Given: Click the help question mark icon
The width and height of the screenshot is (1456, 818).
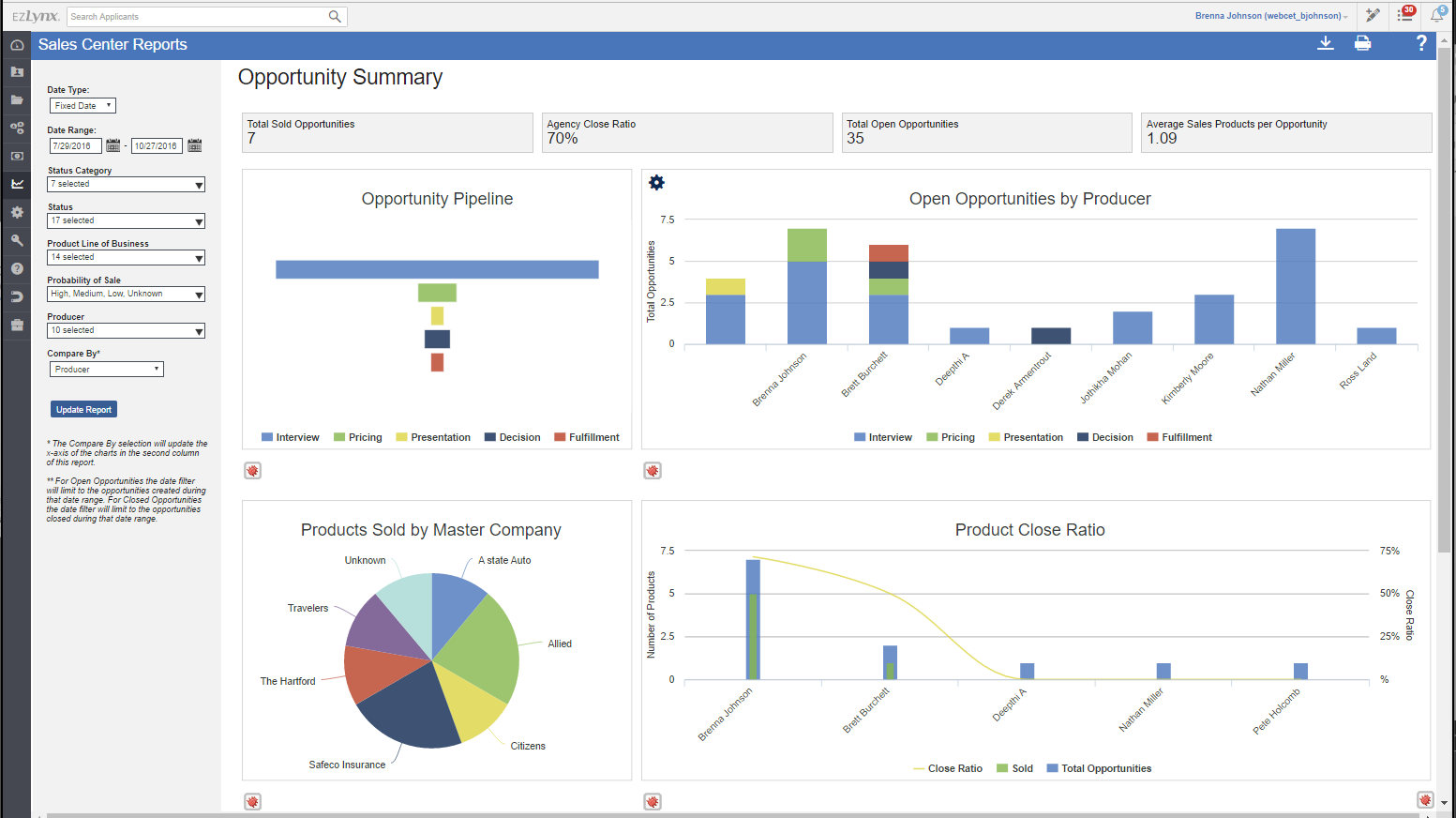Looking at the screenshot, I should (1420, 43).
